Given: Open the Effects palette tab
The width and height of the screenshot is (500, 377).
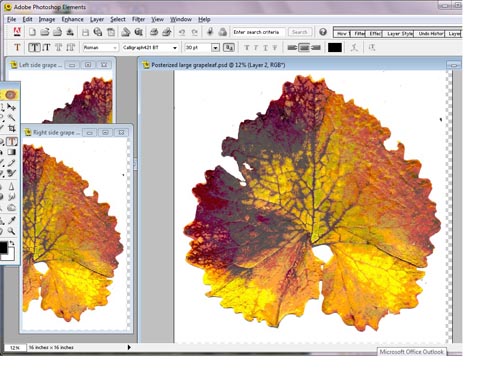Looking at the screenshot, I should click(375, 33).
